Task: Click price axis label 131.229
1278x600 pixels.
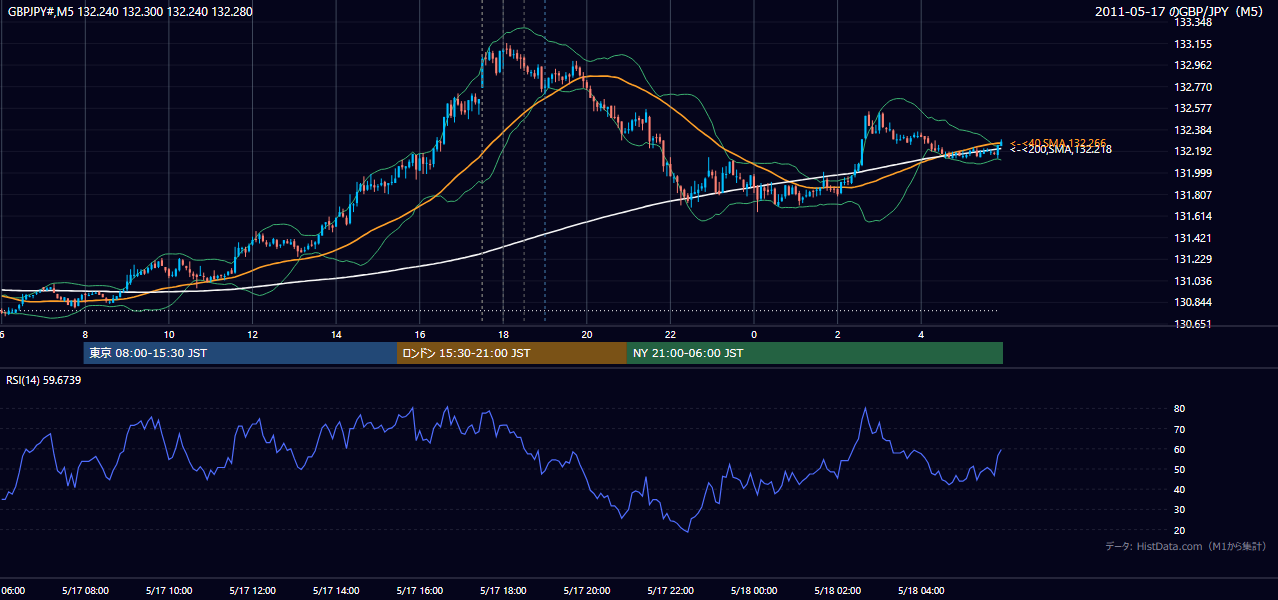Action: click(x=1193, y=260)
